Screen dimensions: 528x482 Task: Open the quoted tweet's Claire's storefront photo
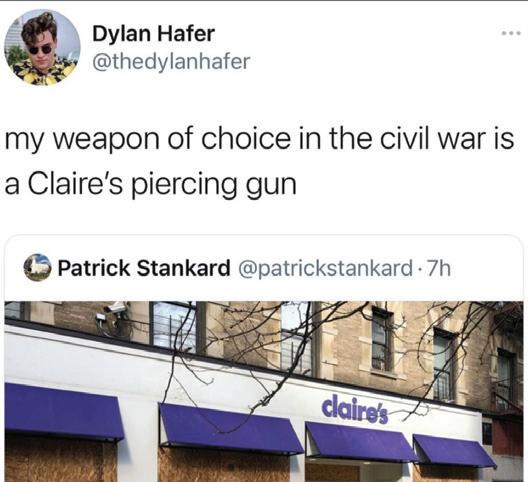coord(264,391)
